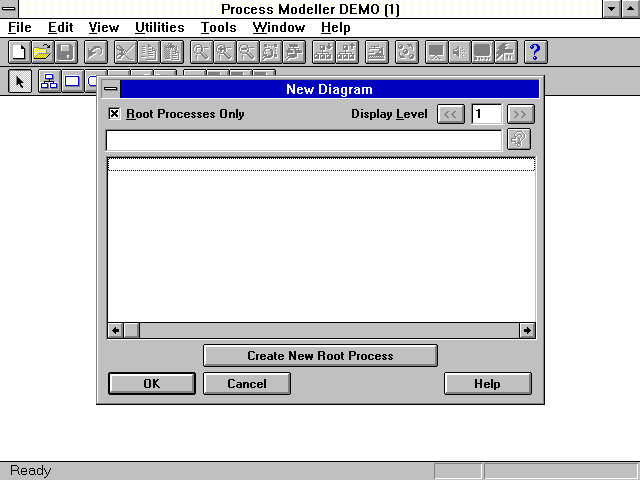Click the Display Level number field

click(486, 114)
